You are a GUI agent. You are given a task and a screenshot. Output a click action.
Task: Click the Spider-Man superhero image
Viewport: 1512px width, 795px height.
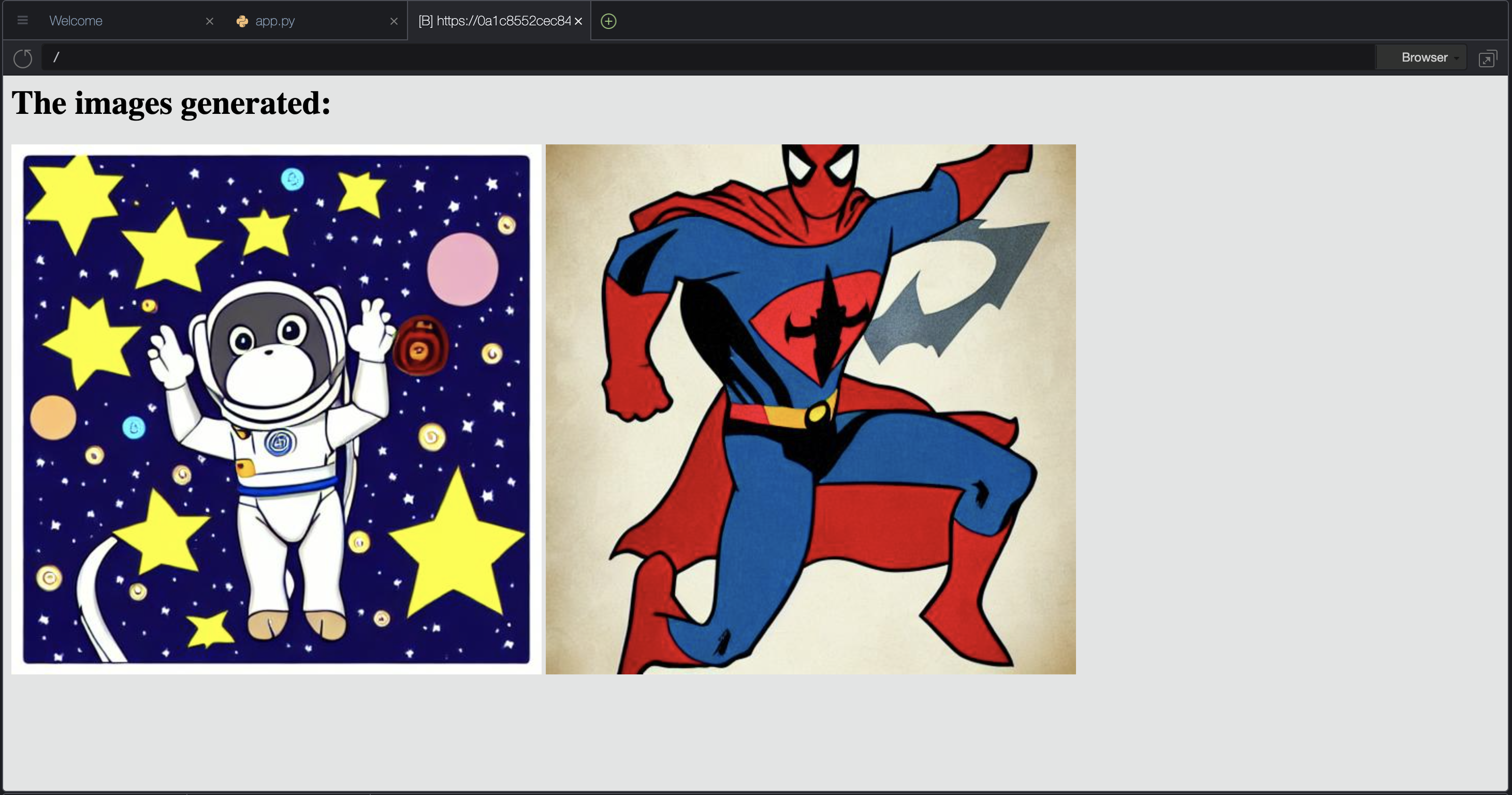point(810,409)
